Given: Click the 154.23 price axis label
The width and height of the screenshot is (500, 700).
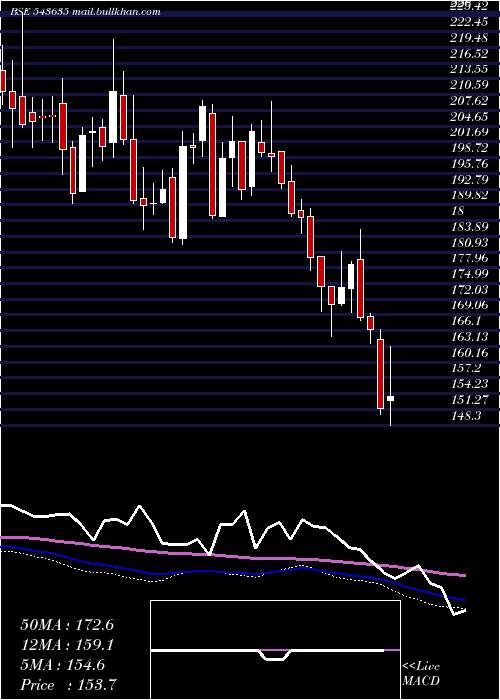Looking at the screenshot, I should point(469,383).
